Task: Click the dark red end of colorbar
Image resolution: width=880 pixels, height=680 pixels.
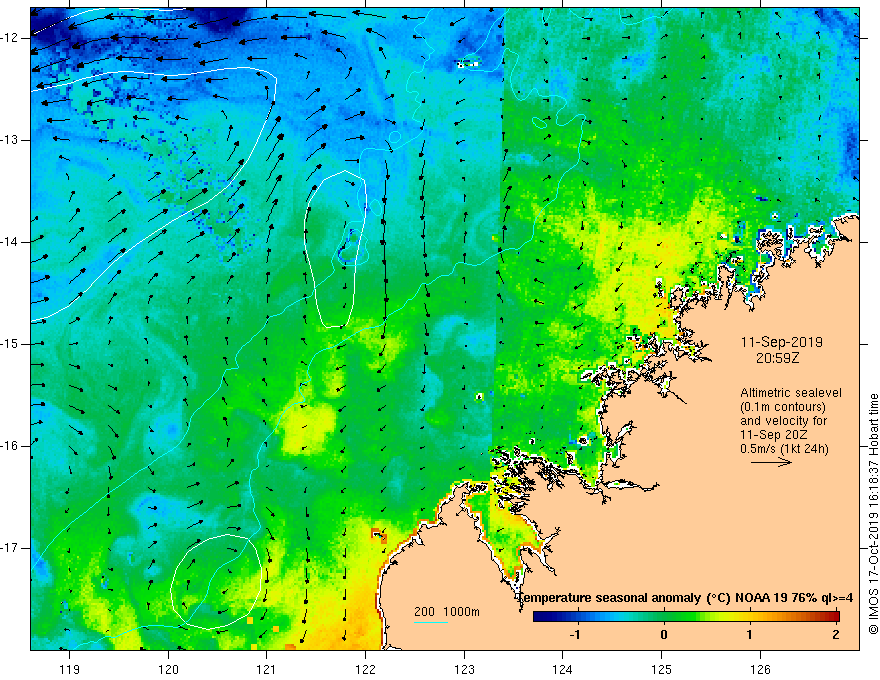Action: [x=835, y=617]
